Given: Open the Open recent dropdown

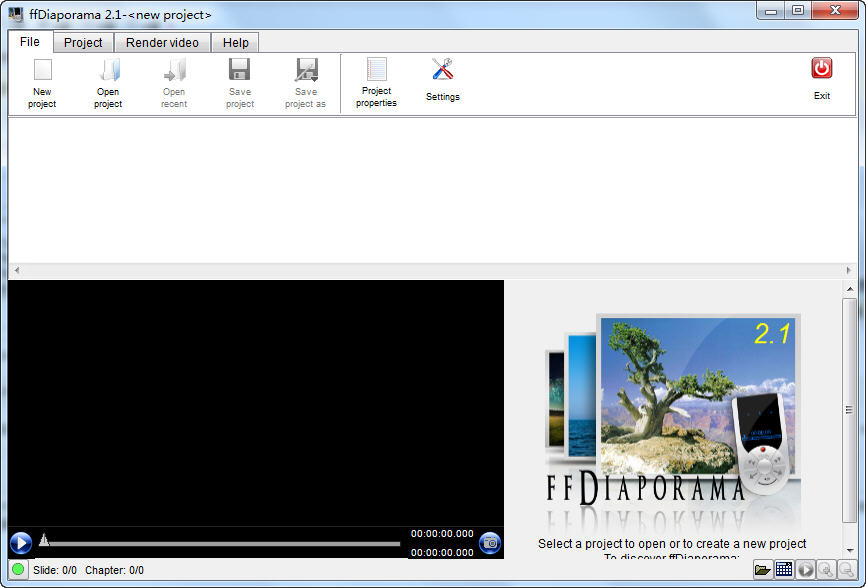Looking at the screenshot, I should point(174,71).
